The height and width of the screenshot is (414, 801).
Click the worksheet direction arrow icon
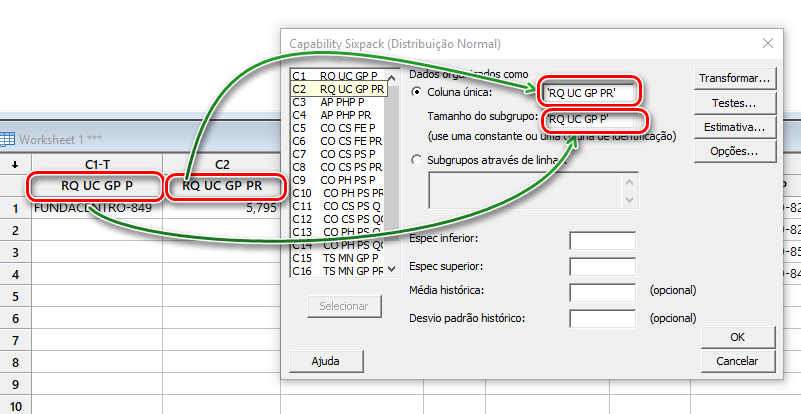pyautogui.click(x=15, y=164)
